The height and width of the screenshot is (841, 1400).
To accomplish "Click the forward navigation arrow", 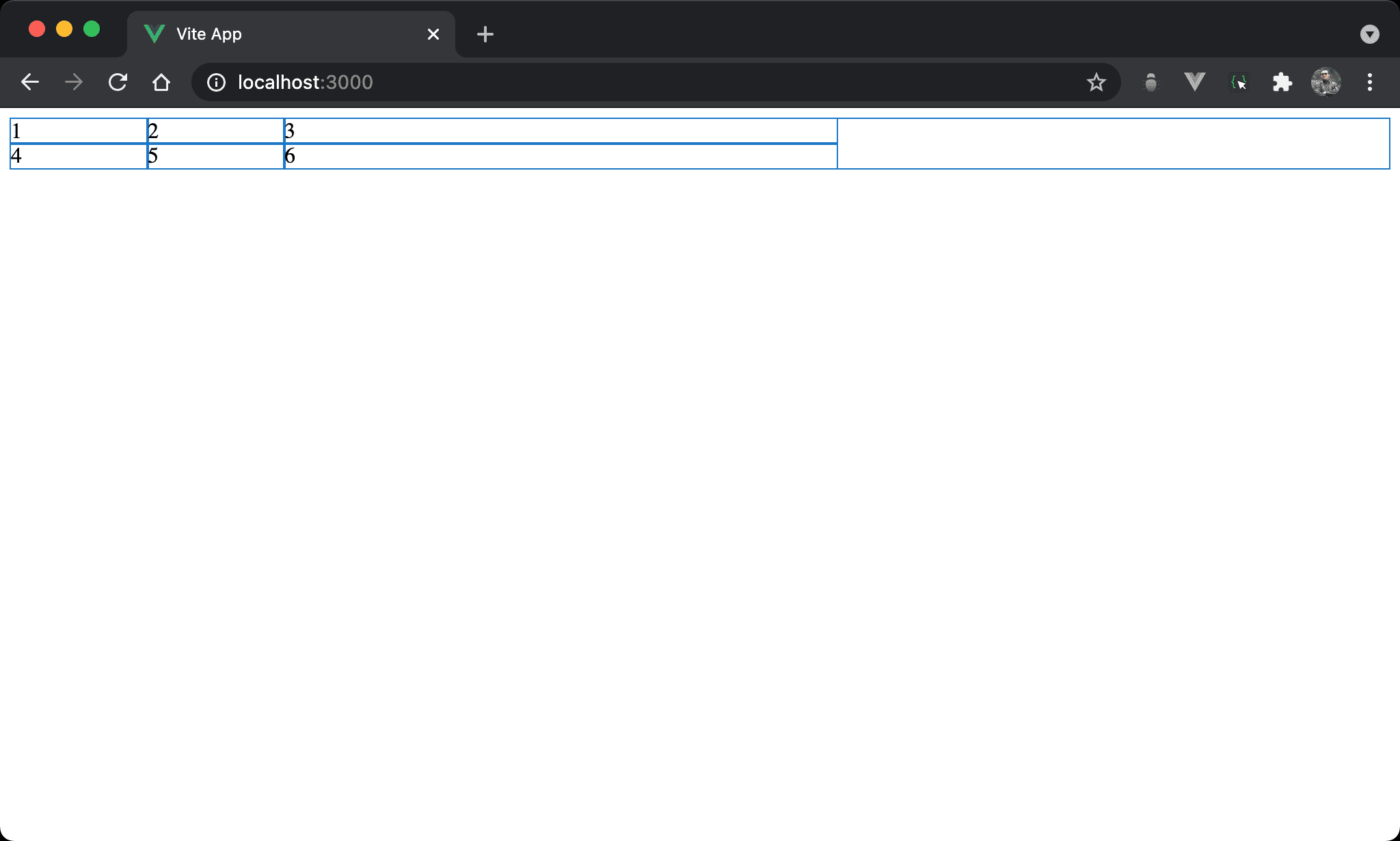I will coord(74,83).
